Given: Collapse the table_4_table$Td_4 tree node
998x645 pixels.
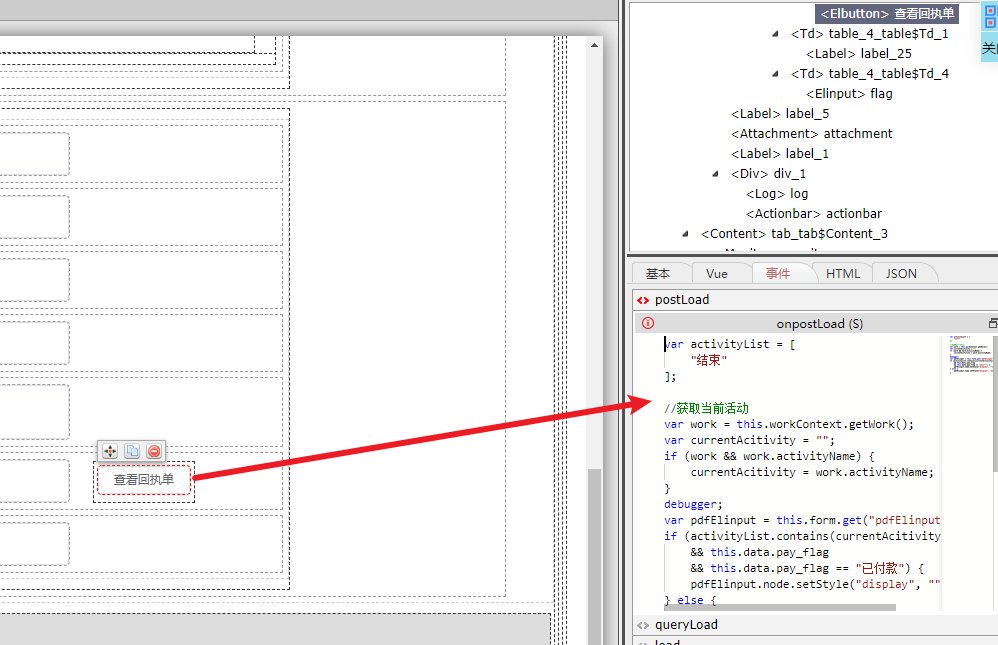Looking at the screenshot, I should [x=776, y=74].
